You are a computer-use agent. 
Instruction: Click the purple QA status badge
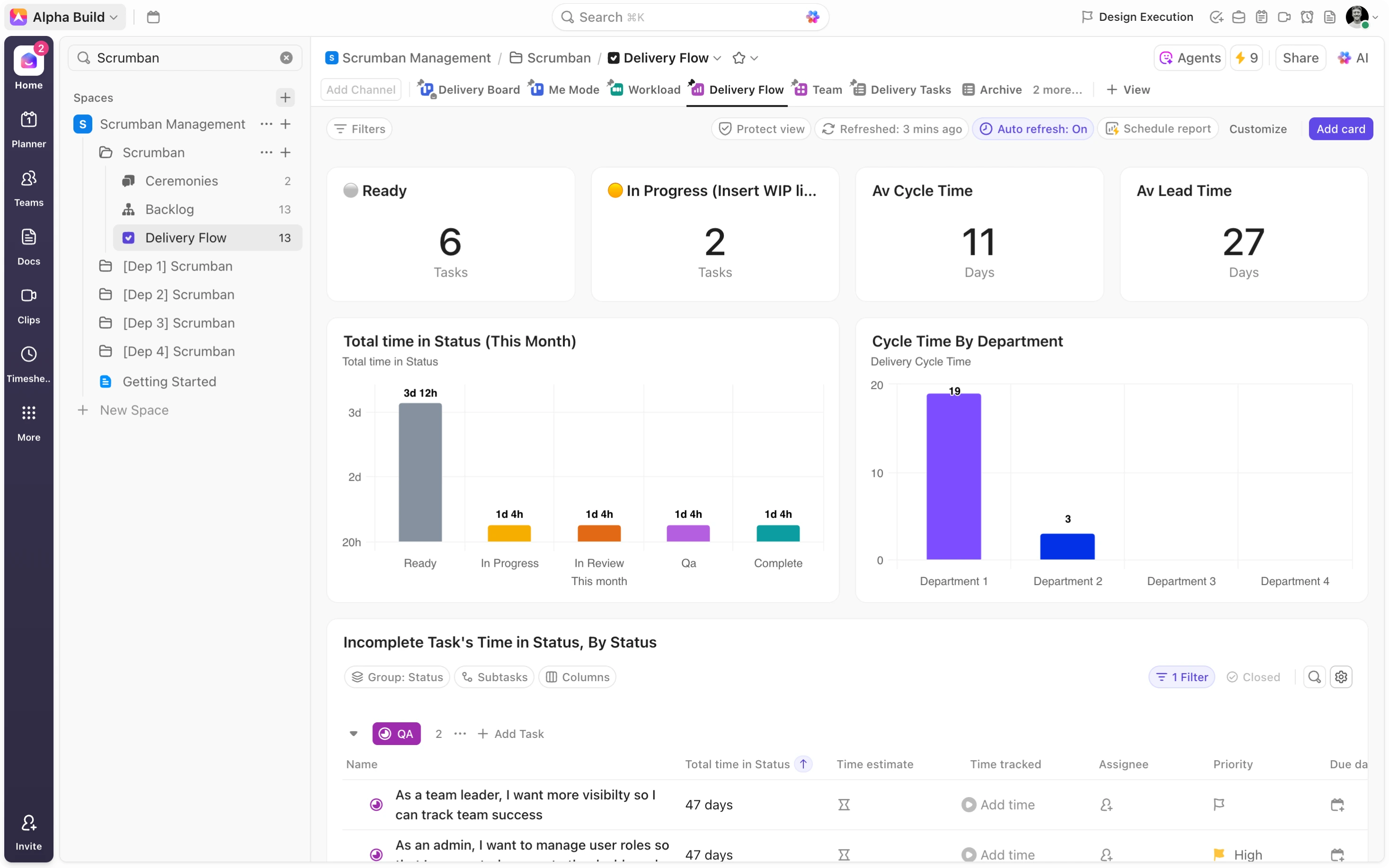click(x=396, y=733)
